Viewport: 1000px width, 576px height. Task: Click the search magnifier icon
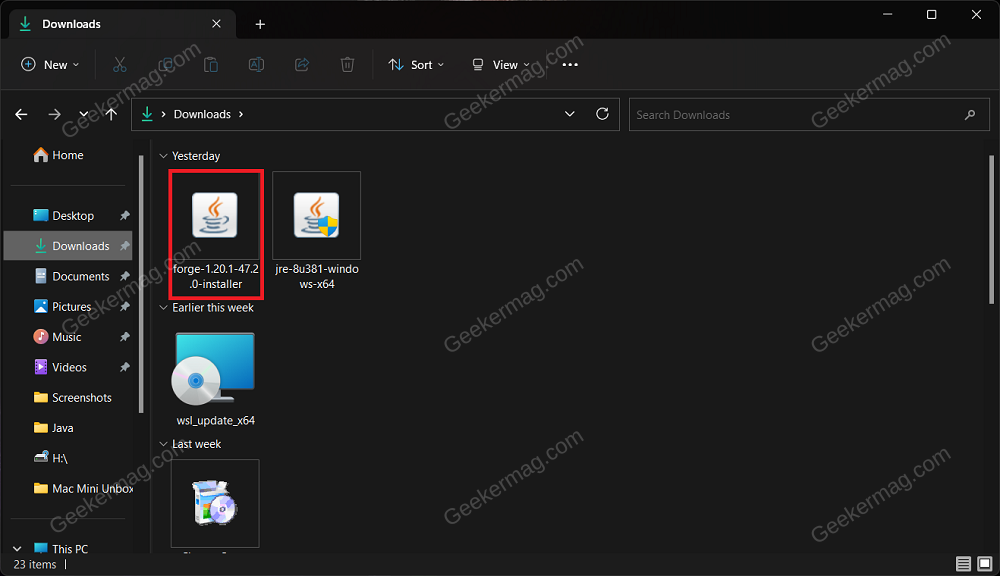[970, 115]
